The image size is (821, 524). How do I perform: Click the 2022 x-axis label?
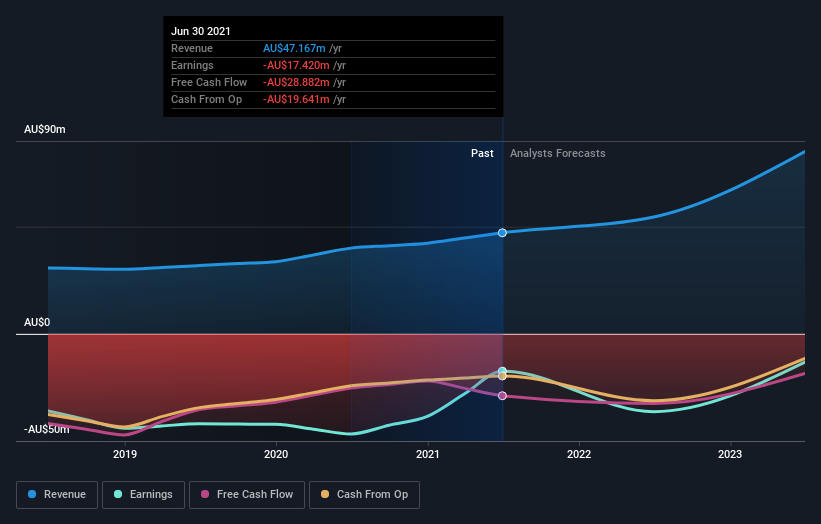point(579,454)
